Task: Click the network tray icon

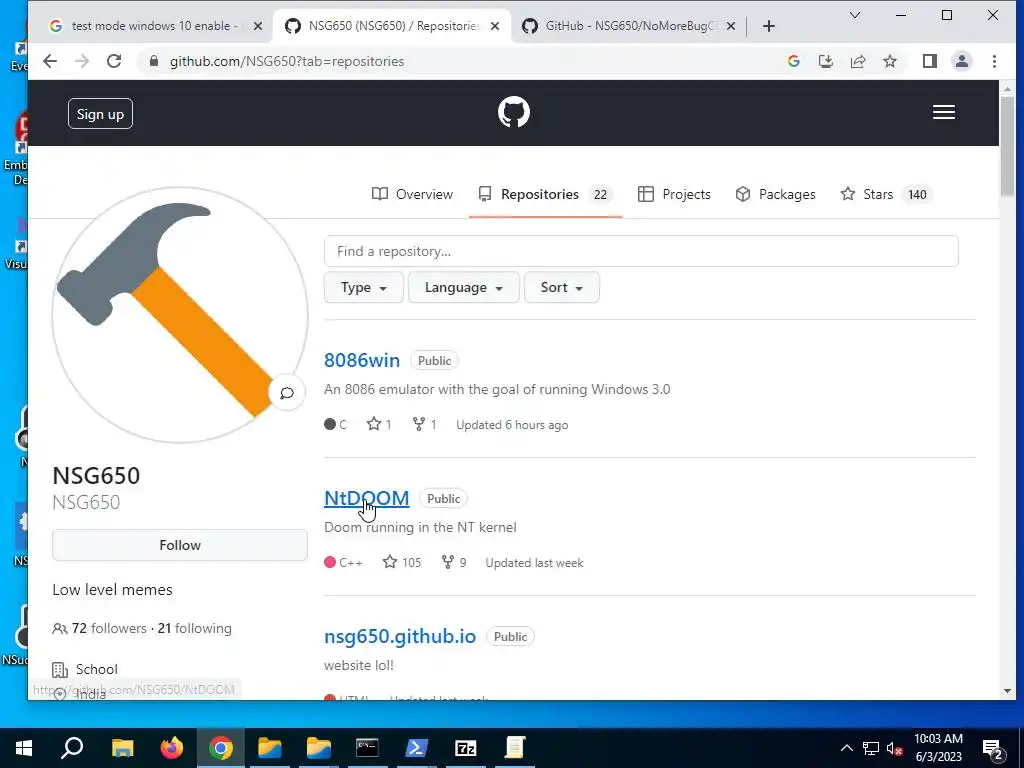Action: click(x=870, y=748)
